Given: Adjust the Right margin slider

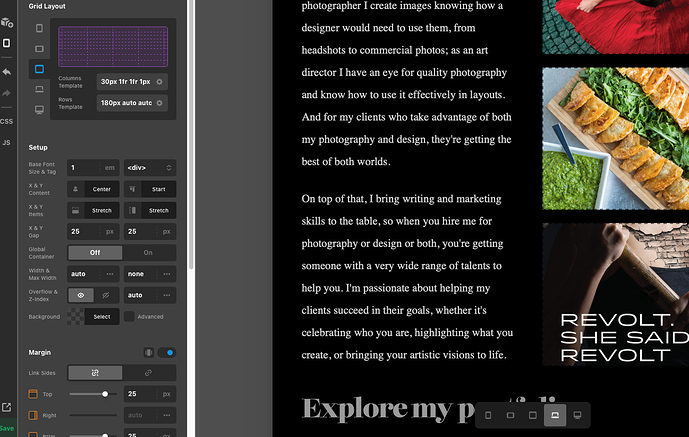Looking at the screenshot, I should [93, 415].
